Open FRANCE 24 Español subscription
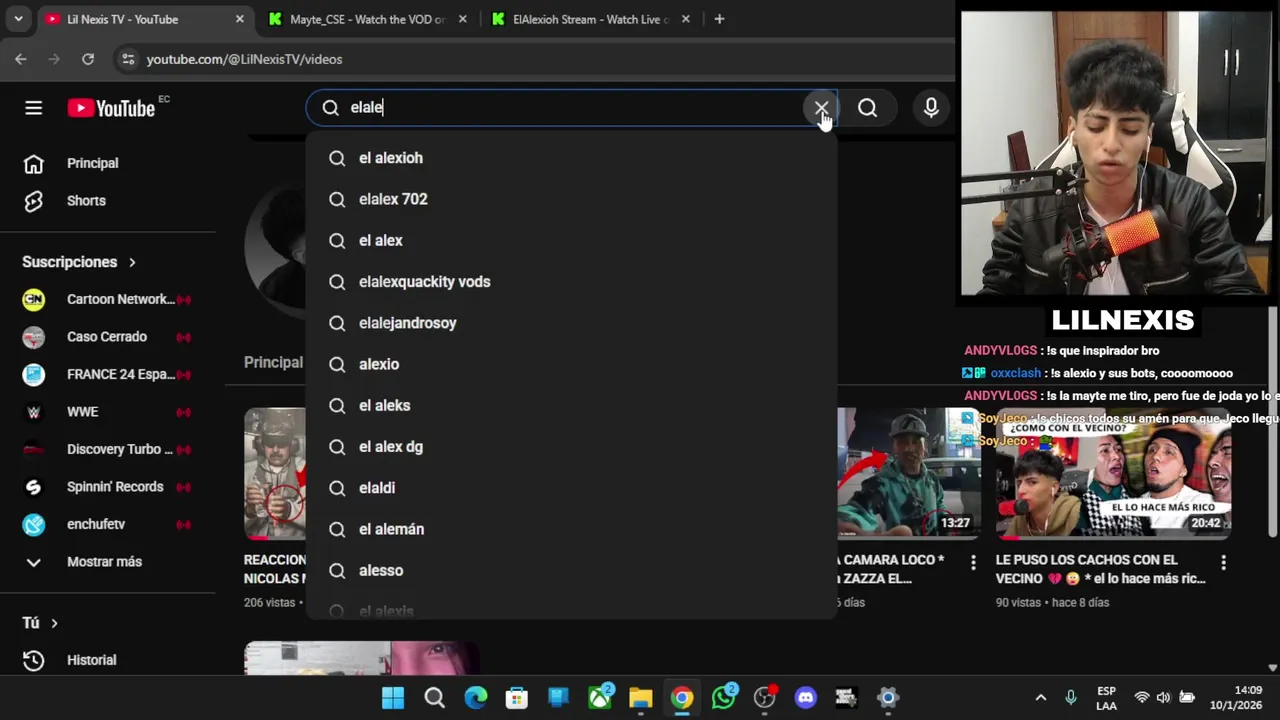Image resolution: width=1280 pixels, height=720 pixels. point(107,374)
